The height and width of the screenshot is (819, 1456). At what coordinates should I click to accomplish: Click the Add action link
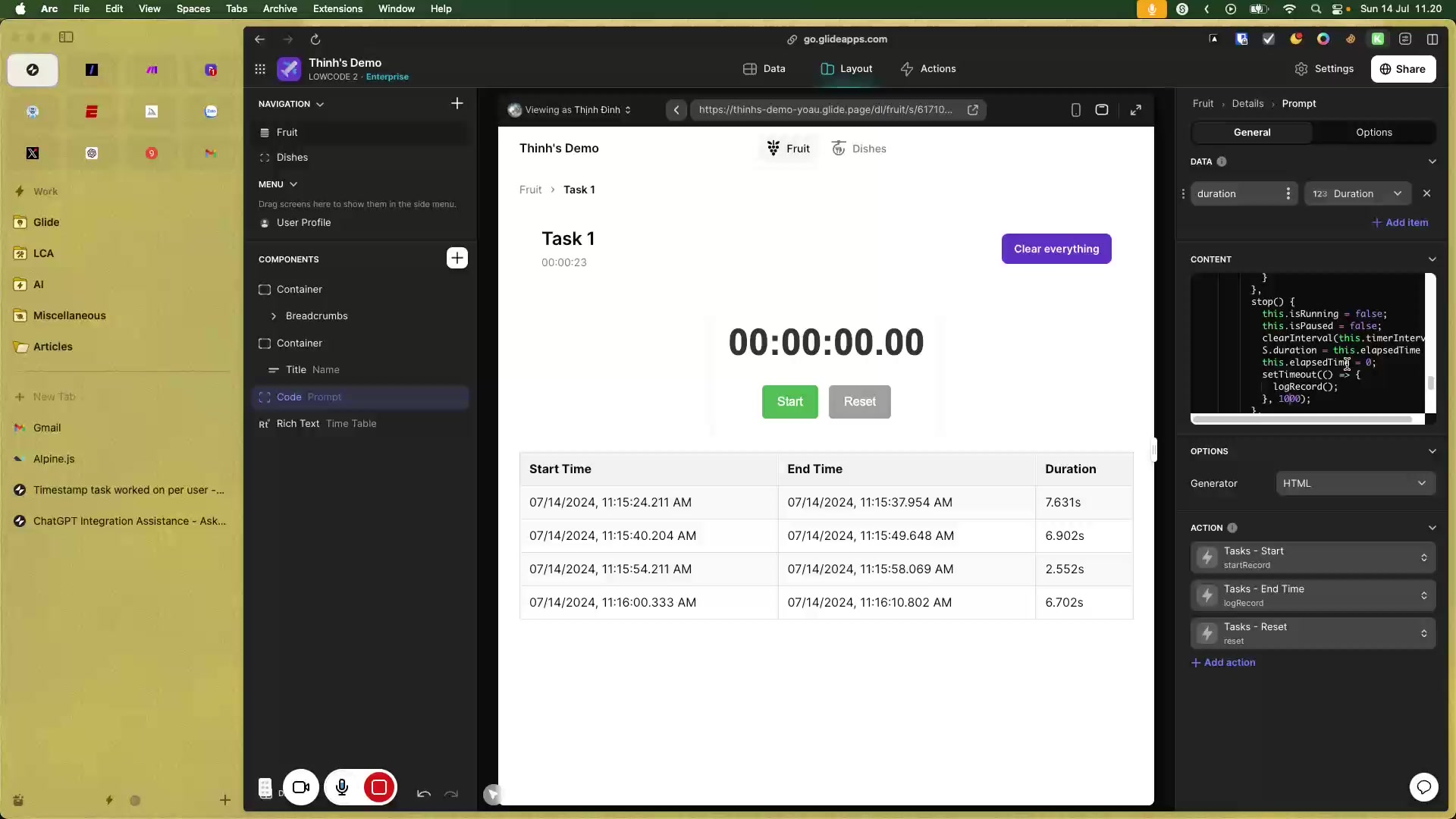pos(1223,662)
